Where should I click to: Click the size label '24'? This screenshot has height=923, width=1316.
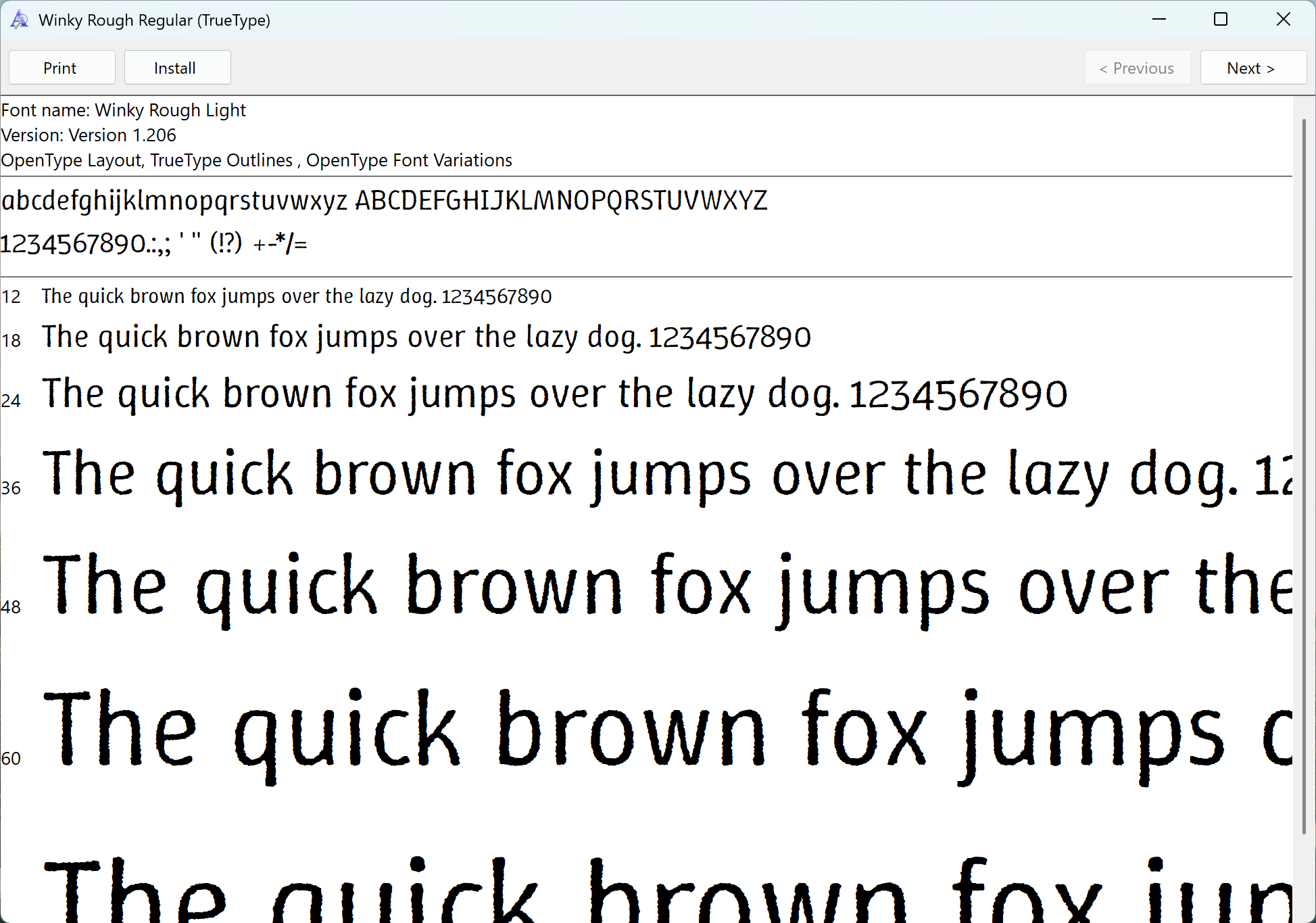coord(11,400)
